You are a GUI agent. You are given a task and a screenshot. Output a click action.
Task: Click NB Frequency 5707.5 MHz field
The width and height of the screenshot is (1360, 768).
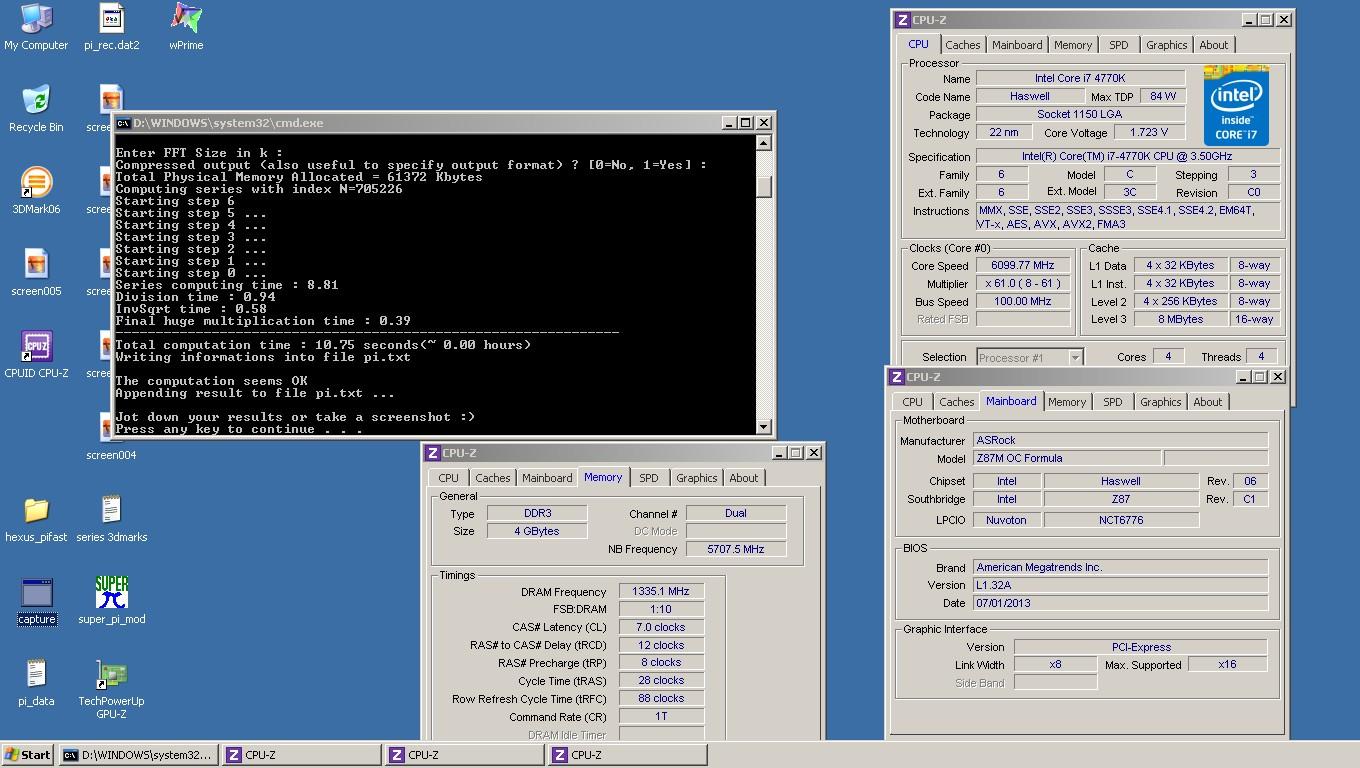[736, 549]
